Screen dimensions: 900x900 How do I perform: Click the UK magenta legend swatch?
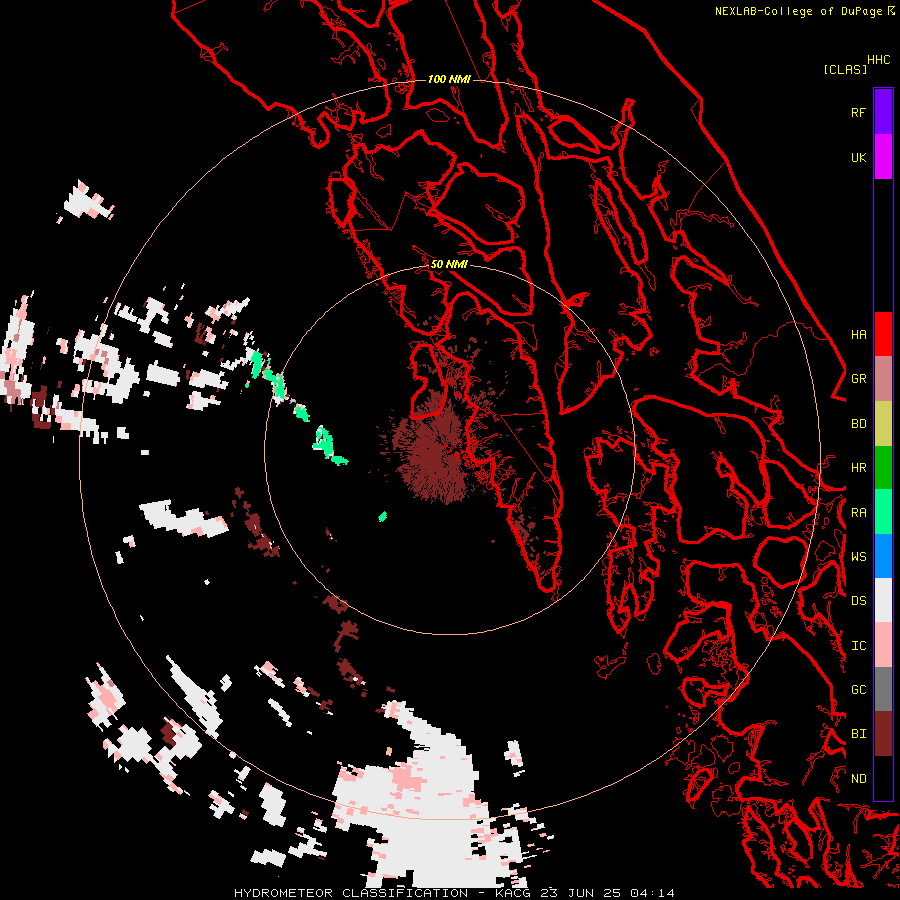tap(883, 157)
